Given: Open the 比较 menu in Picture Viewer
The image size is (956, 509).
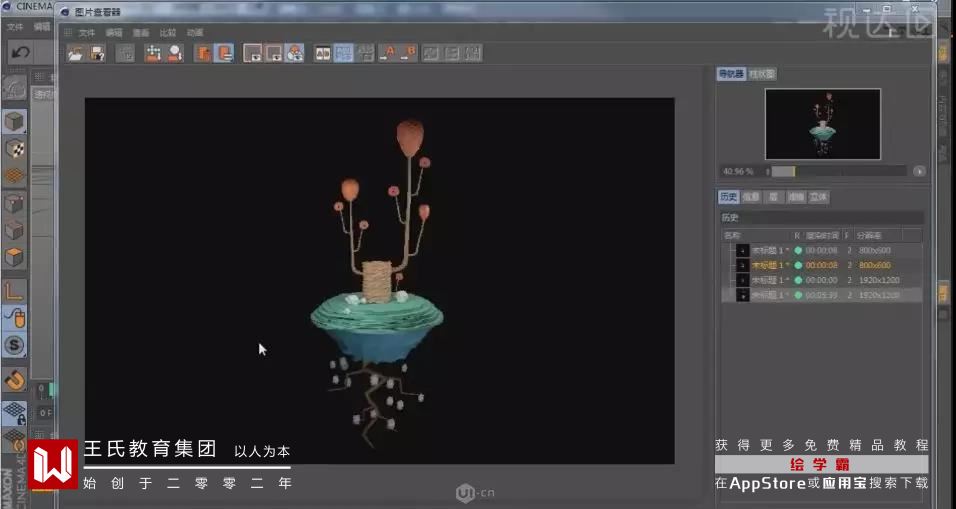Looking at the screenshot, I should (x=168, y=33).
